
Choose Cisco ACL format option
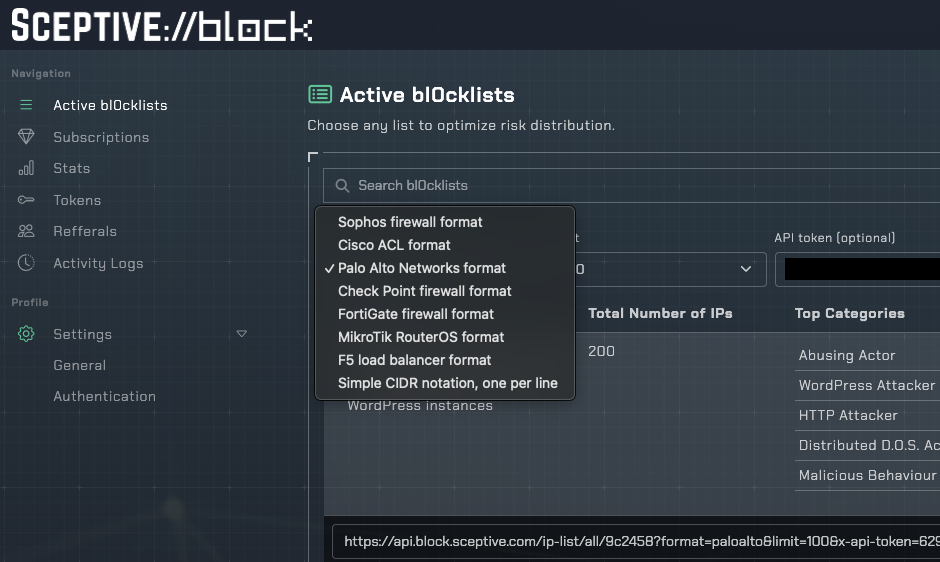[394, 245]
